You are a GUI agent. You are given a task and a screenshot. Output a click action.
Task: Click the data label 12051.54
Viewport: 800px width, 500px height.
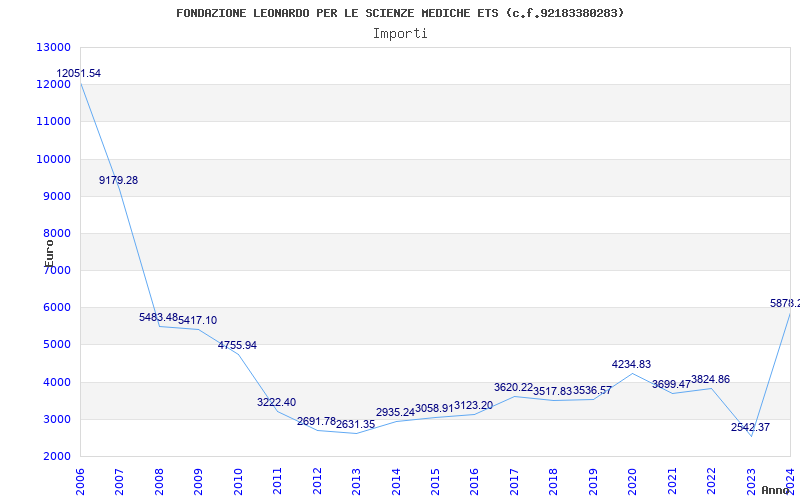(79, 73)
